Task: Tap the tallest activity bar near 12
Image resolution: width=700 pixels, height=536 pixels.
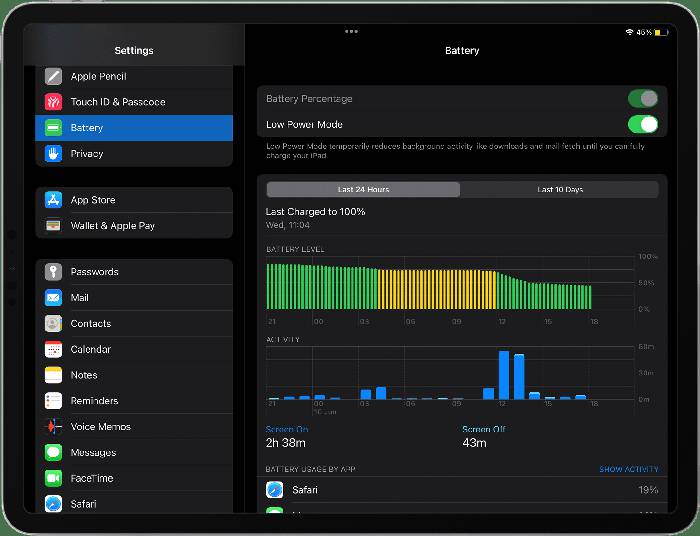Action: point(504,375)
